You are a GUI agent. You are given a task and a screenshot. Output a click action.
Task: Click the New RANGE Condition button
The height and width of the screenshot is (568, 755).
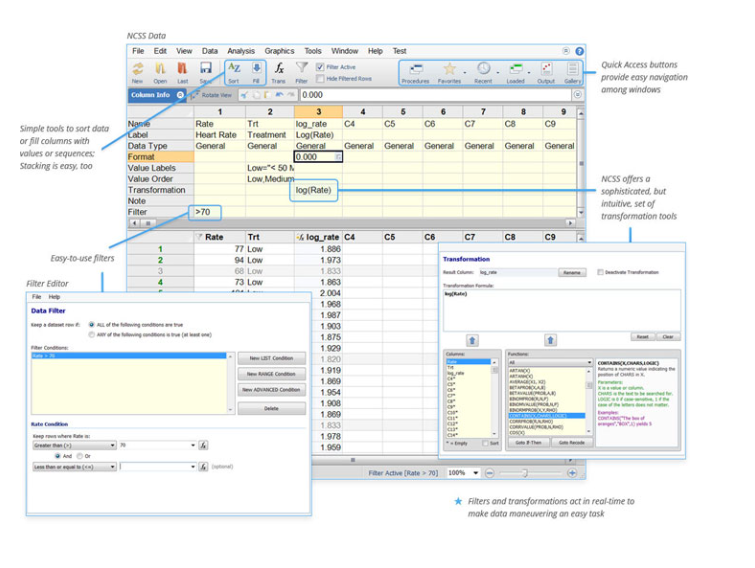(270, 374)
